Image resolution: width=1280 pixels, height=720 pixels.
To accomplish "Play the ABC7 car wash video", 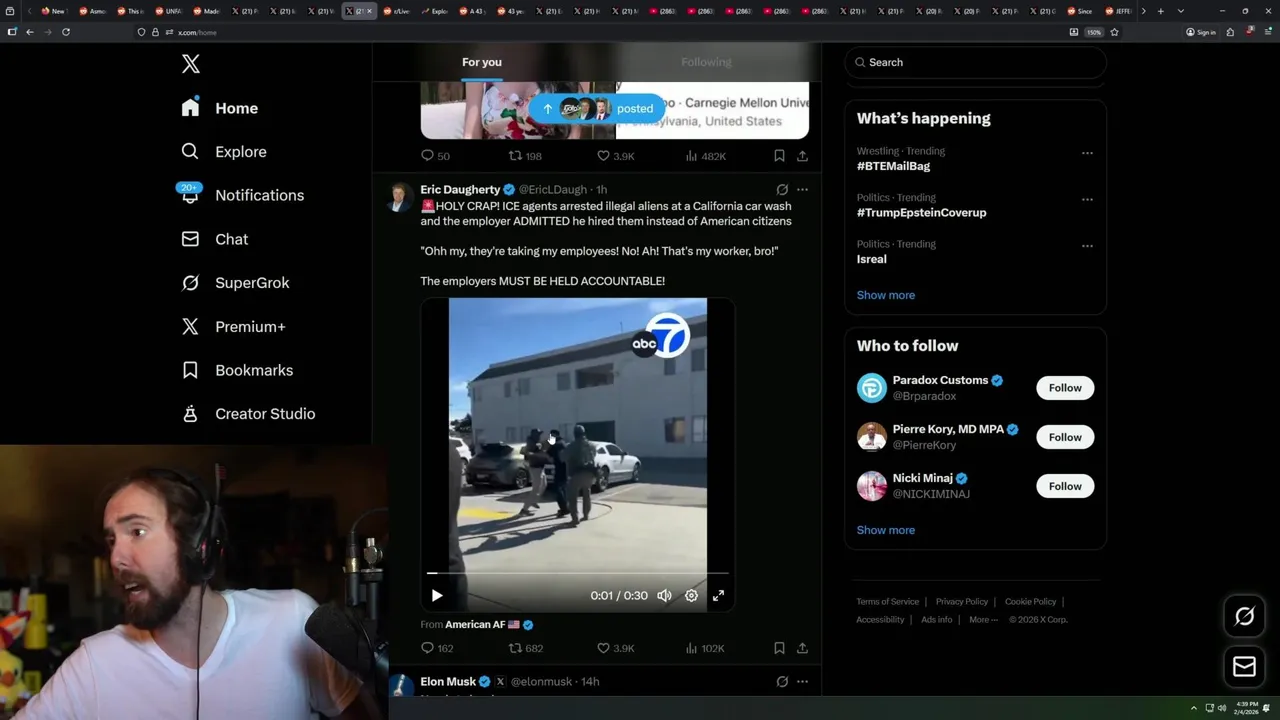I will pos(437,595).
